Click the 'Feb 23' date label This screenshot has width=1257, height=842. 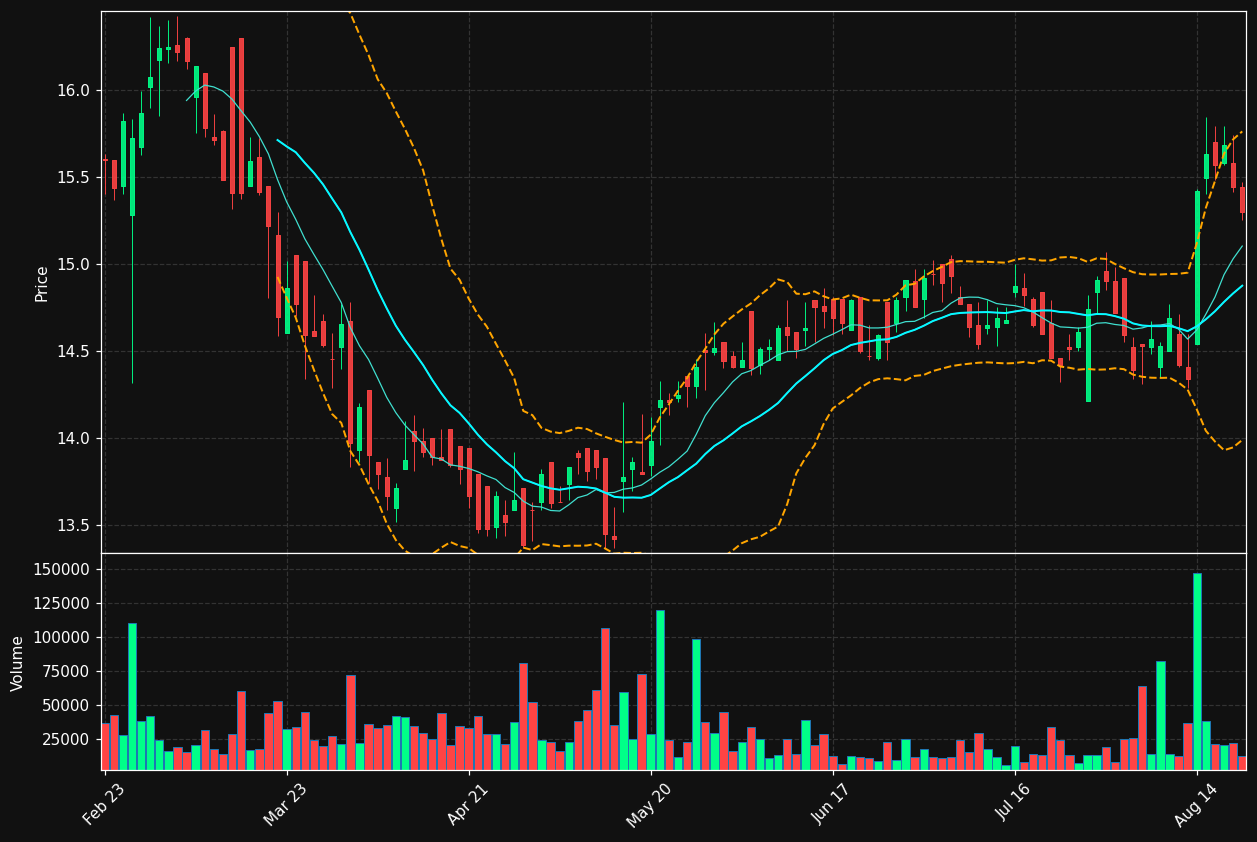pyautogui.click(x=104, y=805)
